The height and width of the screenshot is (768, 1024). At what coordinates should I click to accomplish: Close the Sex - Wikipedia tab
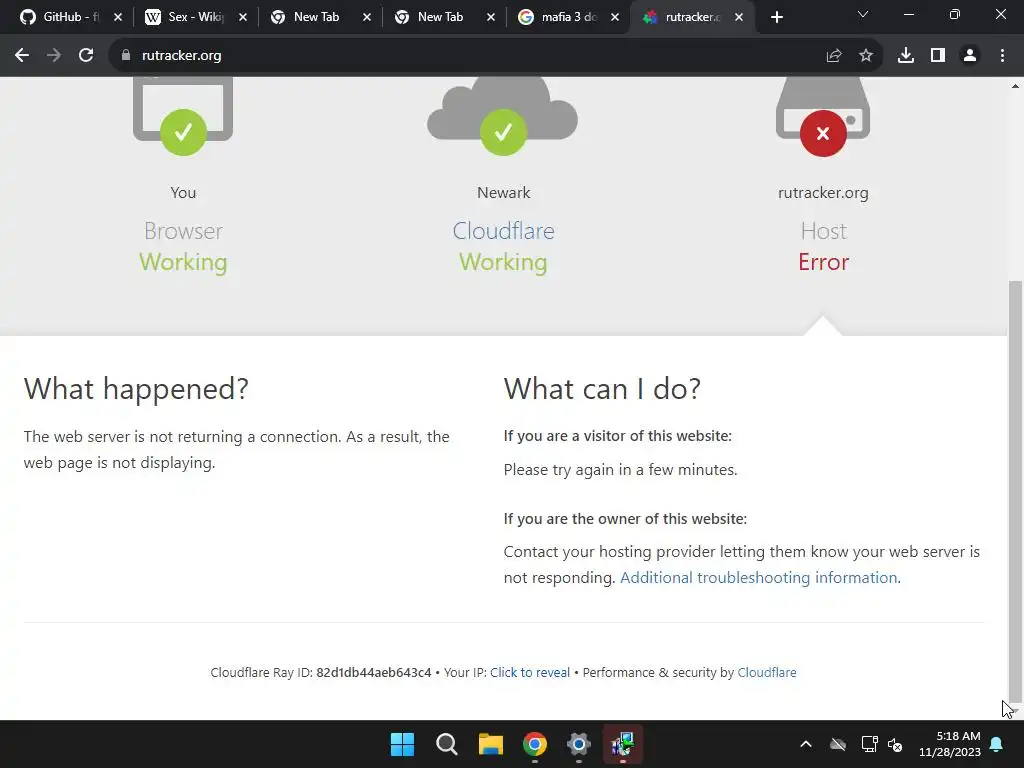[x=242, y=18]
